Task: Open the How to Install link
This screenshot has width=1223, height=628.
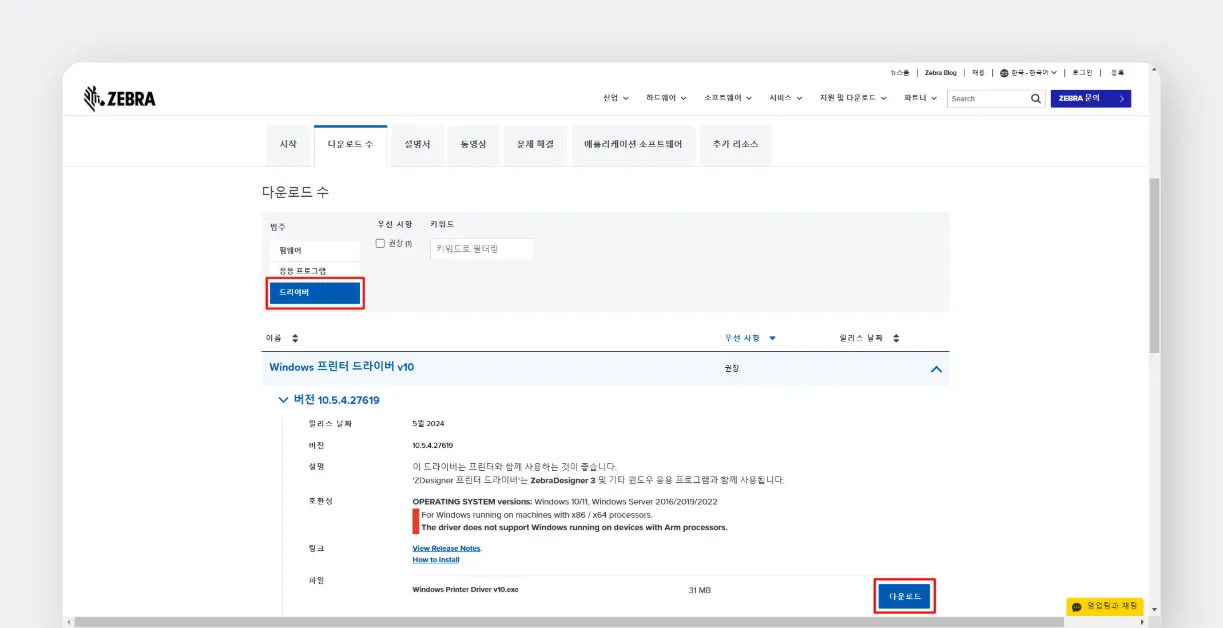Action: [436, 559]
